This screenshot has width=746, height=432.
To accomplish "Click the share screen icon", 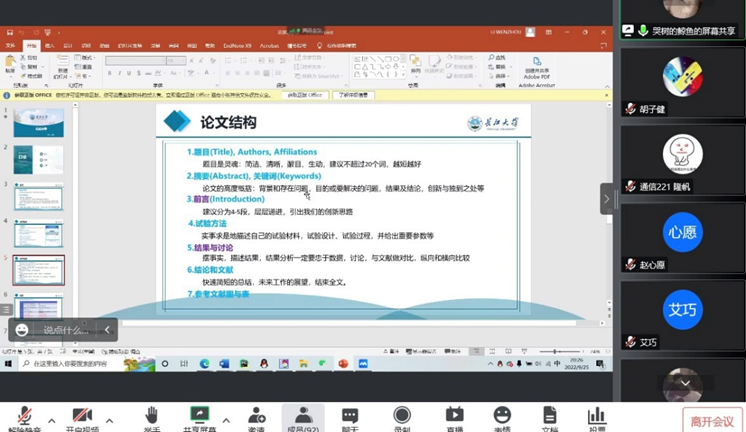I will click(200, 417).
